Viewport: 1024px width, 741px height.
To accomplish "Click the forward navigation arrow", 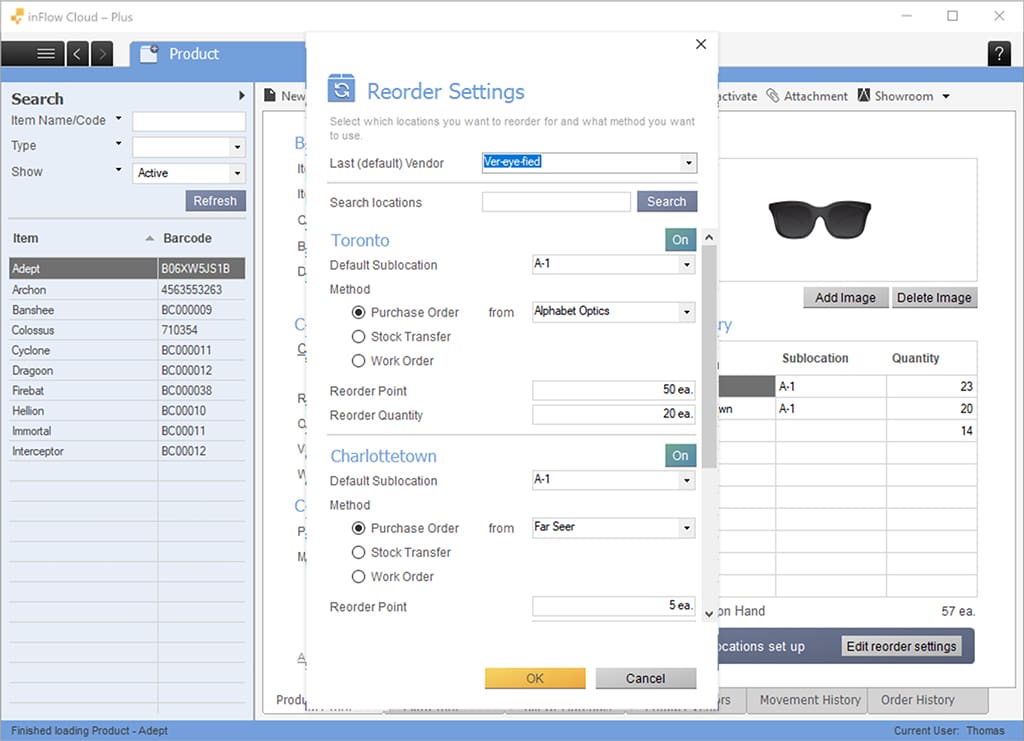I will [99, 54].
